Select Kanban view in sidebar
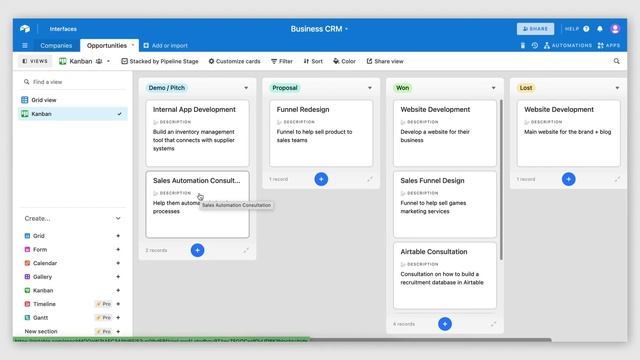 point(73,114)
